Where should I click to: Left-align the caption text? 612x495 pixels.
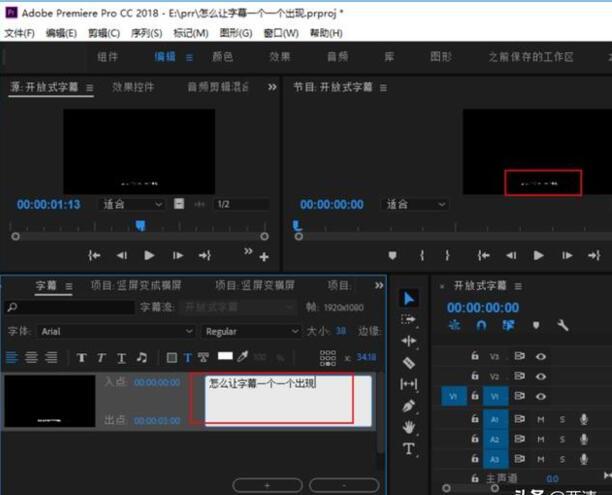point(12,357)
